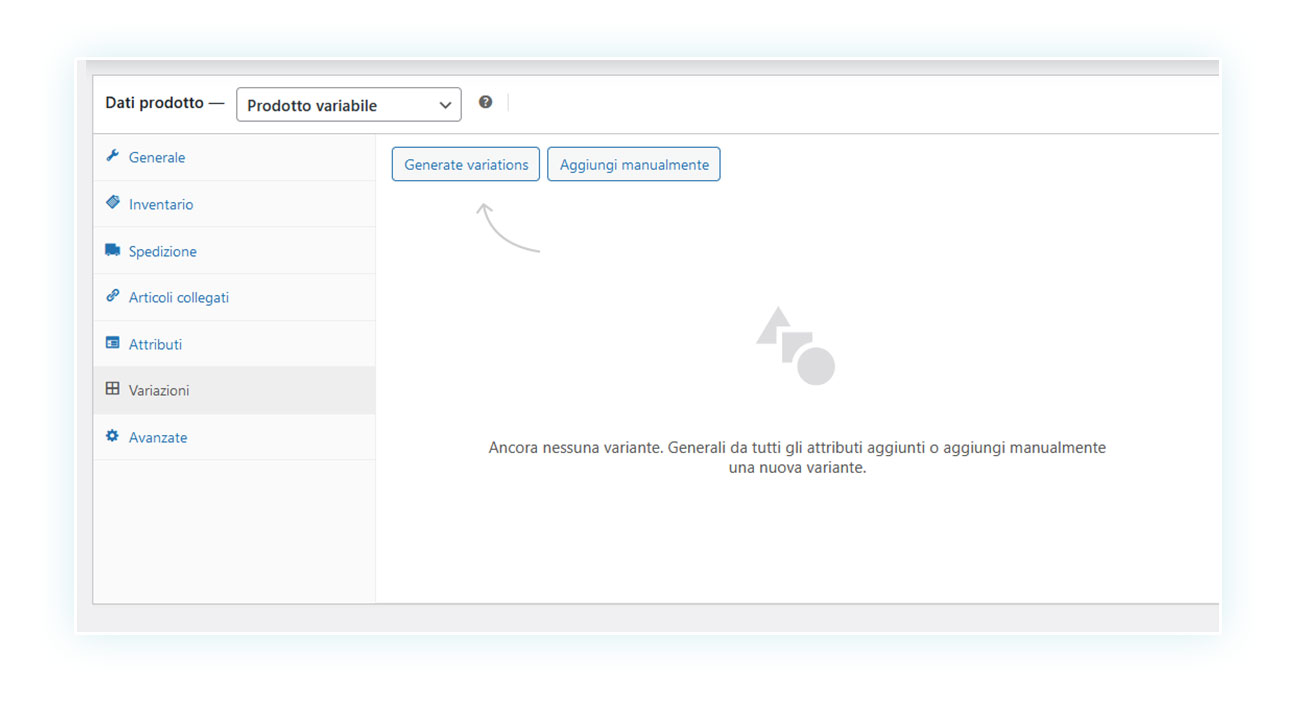Click the Aggiungi manualmente button

pos(634,165)
